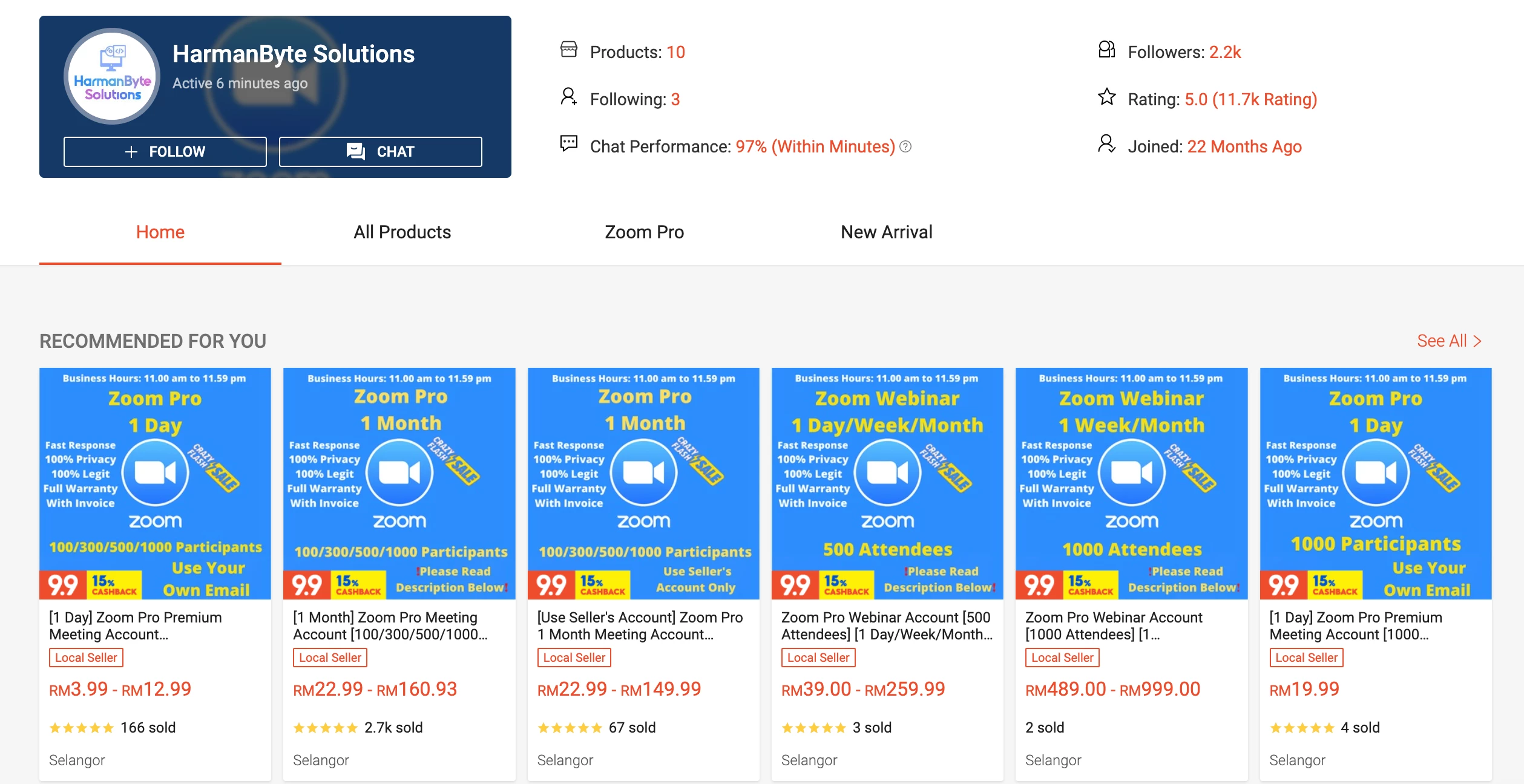1524x784 pixels.
Task: Open the Zoom Pro category tab
Action: click(x=644, y=232)
